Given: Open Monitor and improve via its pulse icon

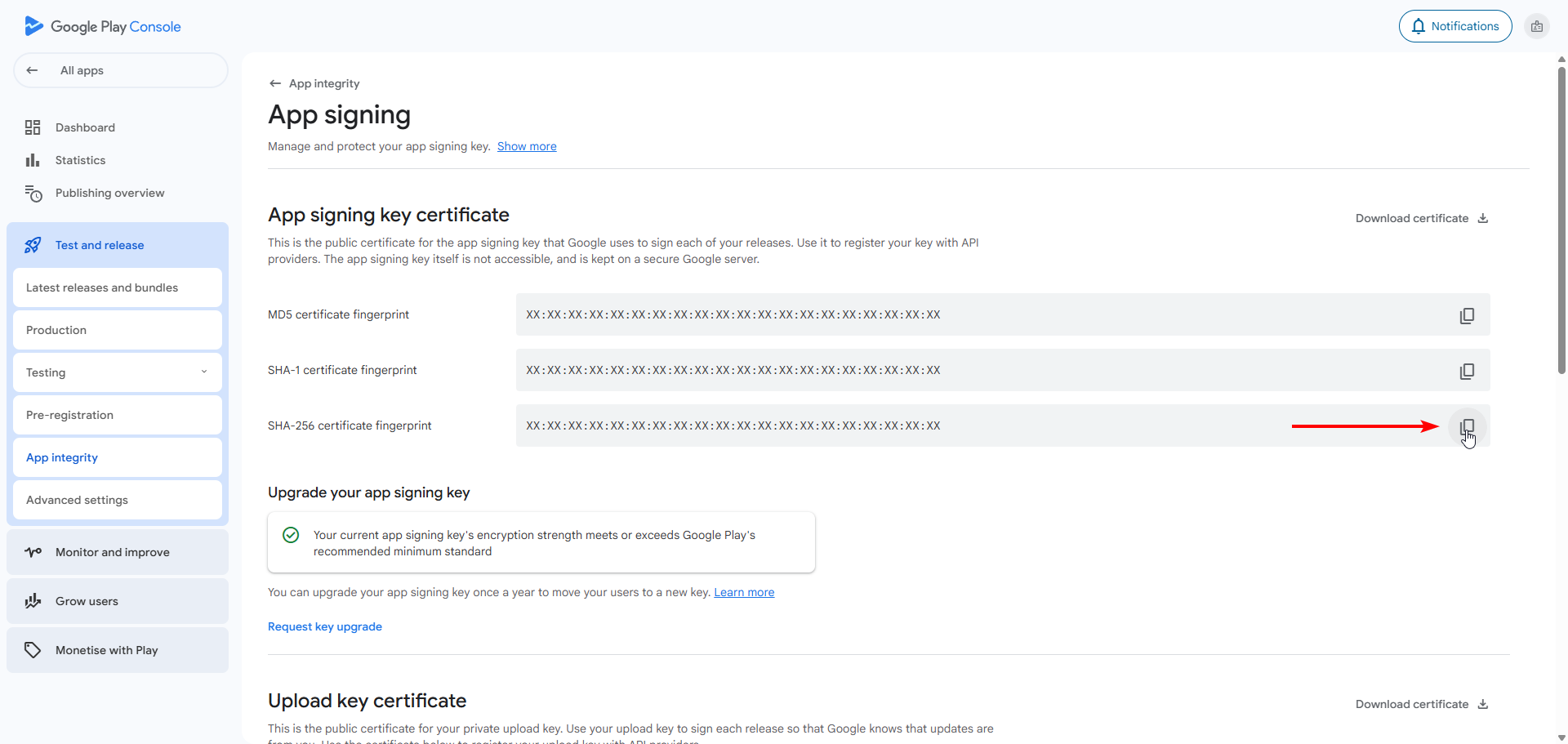Looking at the screenshot, I should pyautogui.click(x=33, y=552).
